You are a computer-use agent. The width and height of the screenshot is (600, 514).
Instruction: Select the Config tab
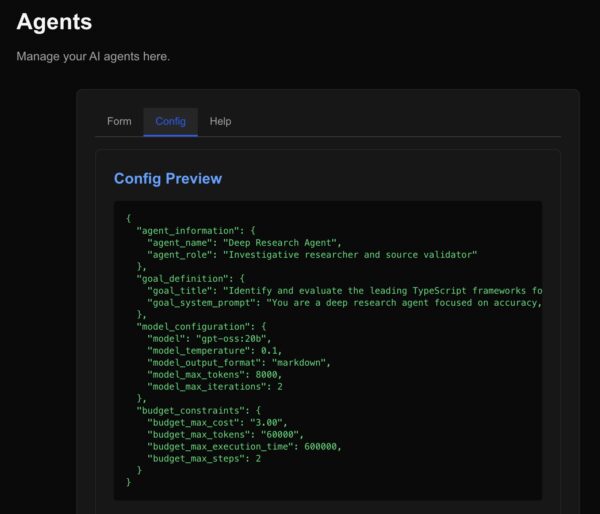[170, 121]
